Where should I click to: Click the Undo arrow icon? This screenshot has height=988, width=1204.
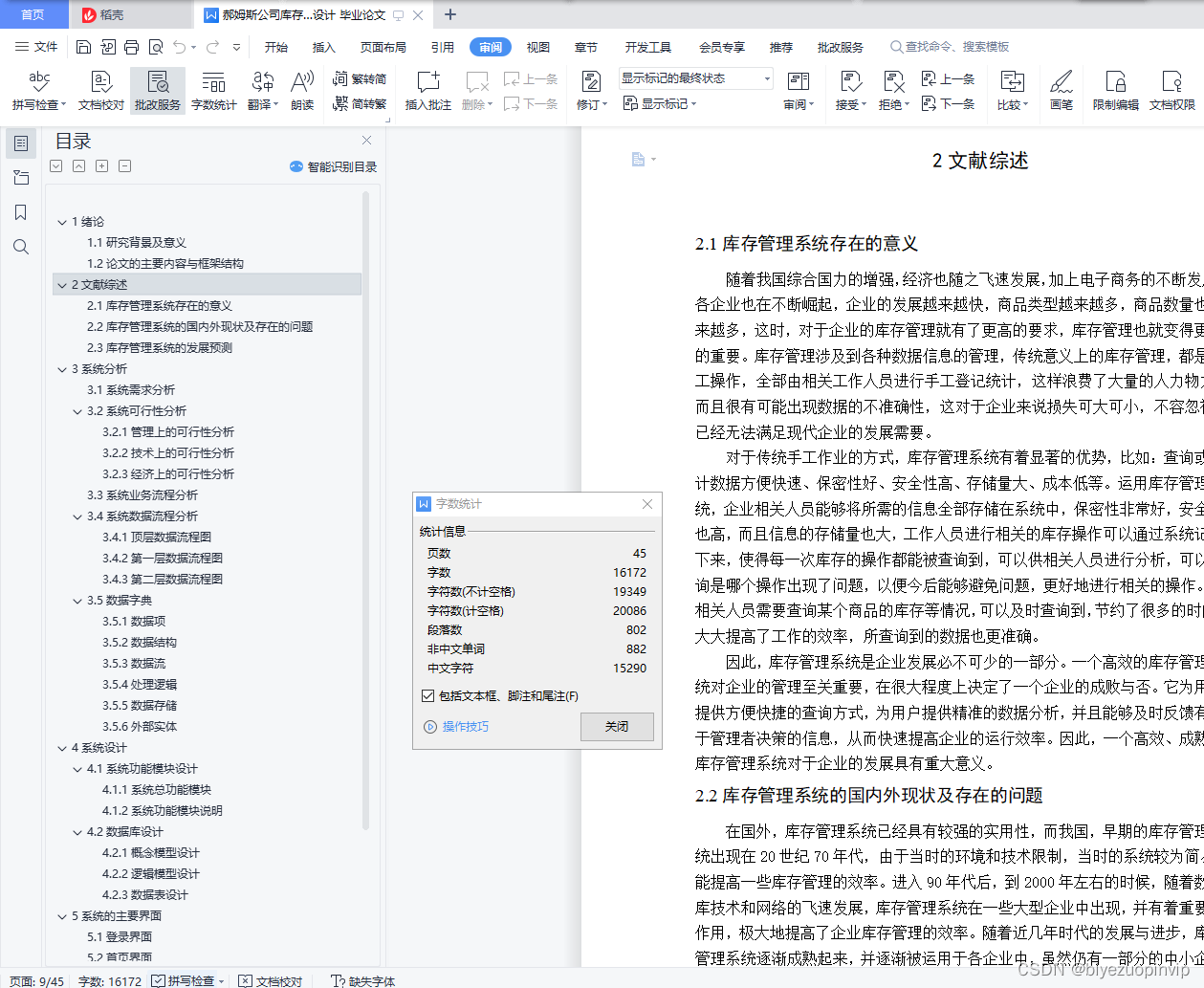click(181, 47)
